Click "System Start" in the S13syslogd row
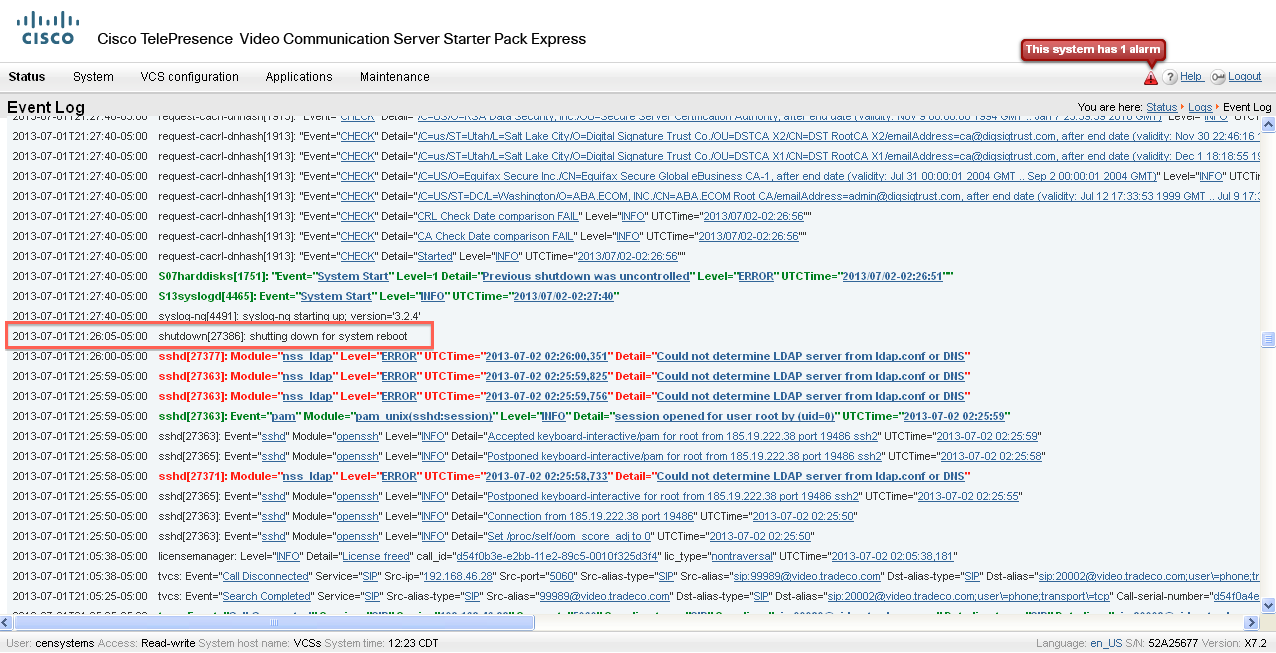The width and height of the screenshot is (1276, 653). coord(335,296)
